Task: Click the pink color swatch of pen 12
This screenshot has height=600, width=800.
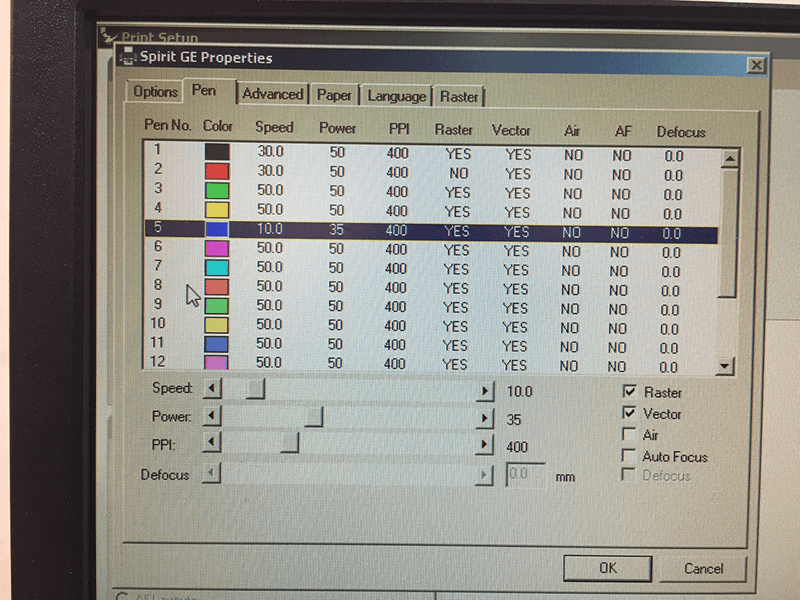Action: 216,362
